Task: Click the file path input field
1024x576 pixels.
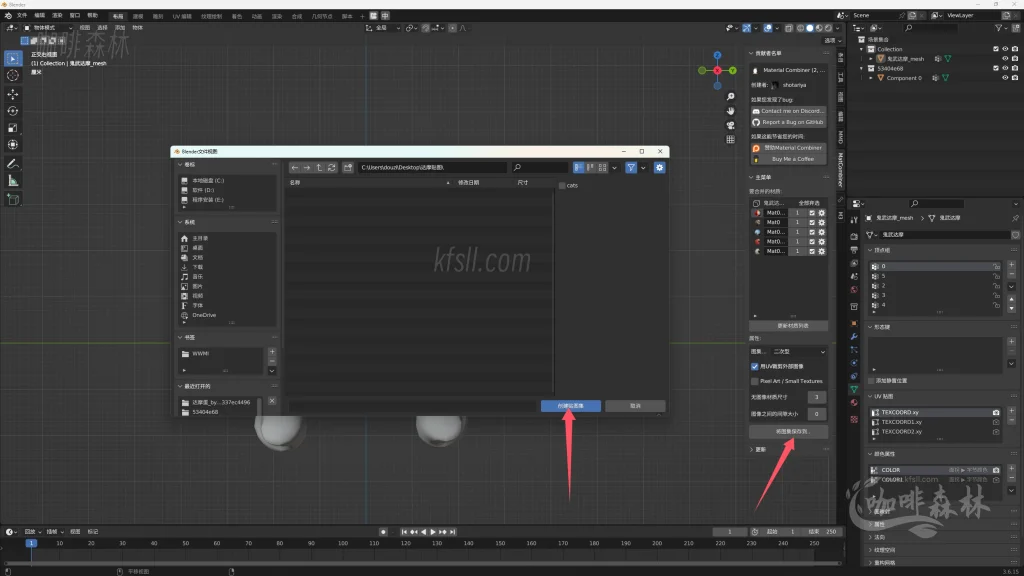Action: point(432,168)
